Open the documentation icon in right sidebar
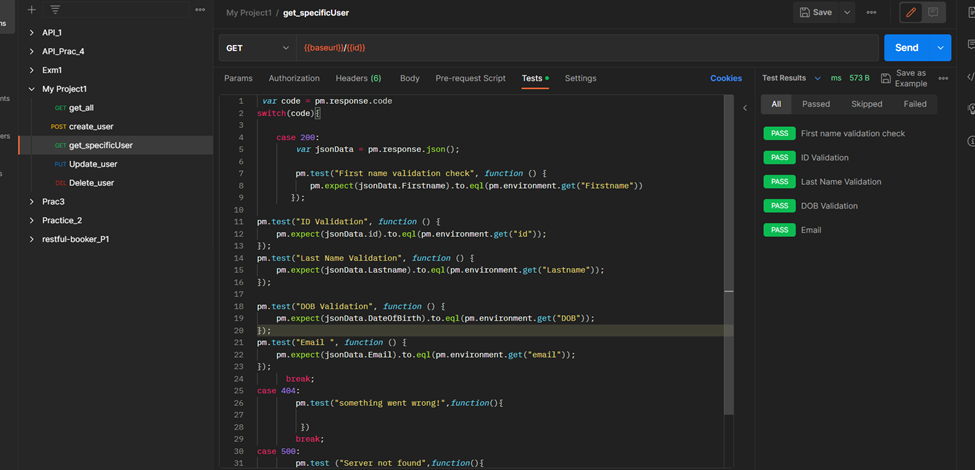The width and height of the screenshot is (975, 470). [x=971, y=11]
